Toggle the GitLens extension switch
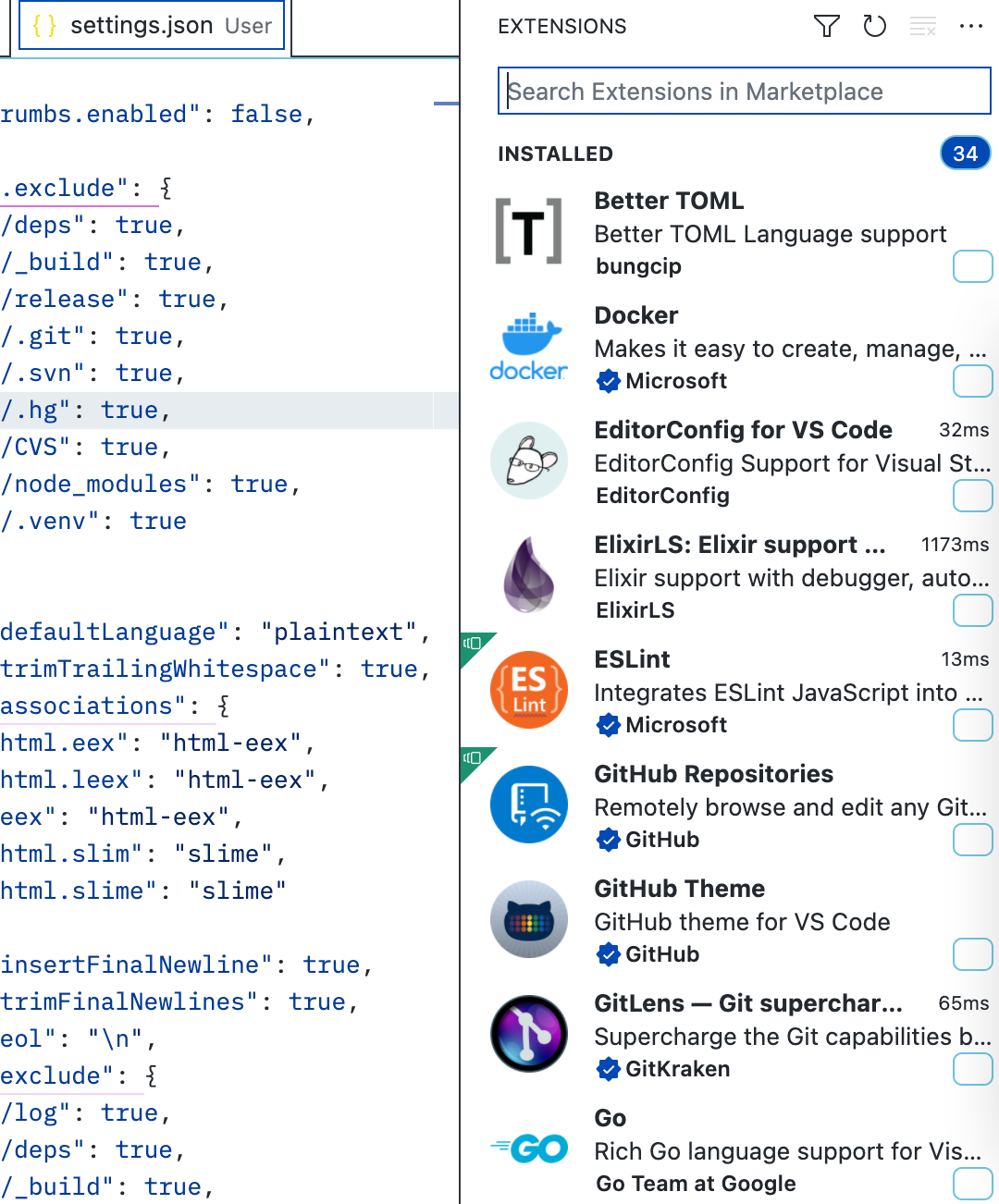Viewport: 999px width, 1204px height. pyautogui.click(x=972, y=1069)
